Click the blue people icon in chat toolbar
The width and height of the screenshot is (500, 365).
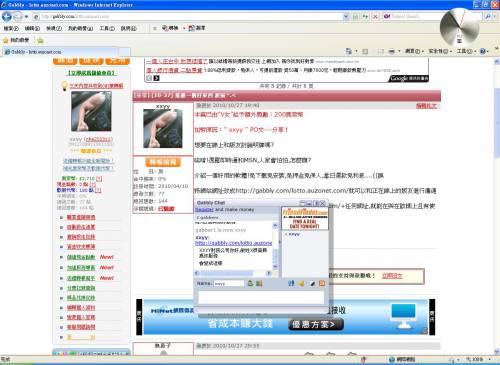[291, 283]
